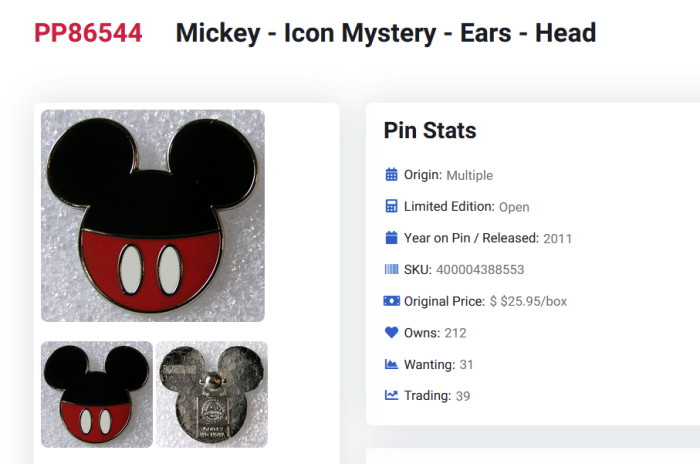Click the calendar icon beside Year on Pin
The image size is (700, 464).
392,238
